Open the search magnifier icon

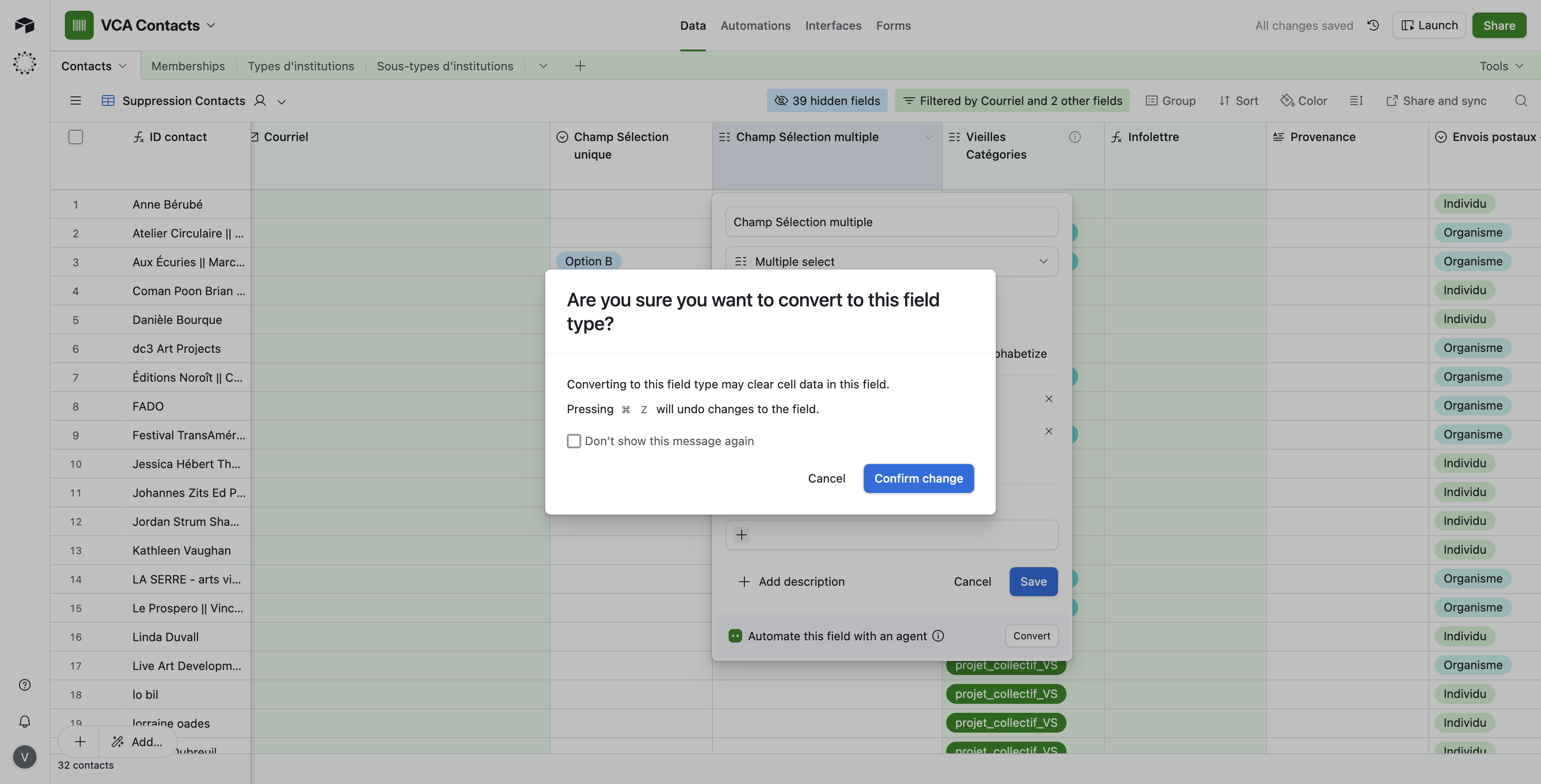point(1521,100)
